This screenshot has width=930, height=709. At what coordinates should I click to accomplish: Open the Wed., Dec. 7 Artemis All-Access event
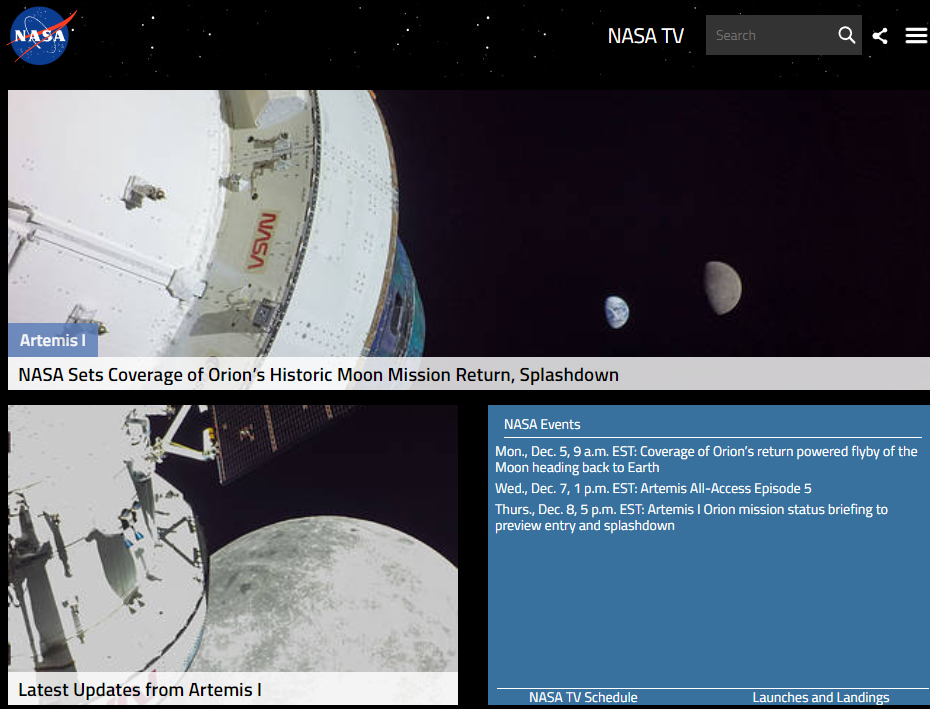653,488
